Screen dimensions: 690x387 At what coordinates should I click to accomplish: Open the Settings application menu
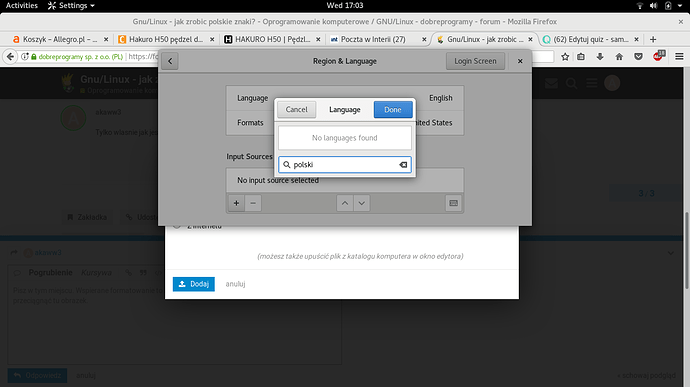pyautogui.click(x=71, y=5)
